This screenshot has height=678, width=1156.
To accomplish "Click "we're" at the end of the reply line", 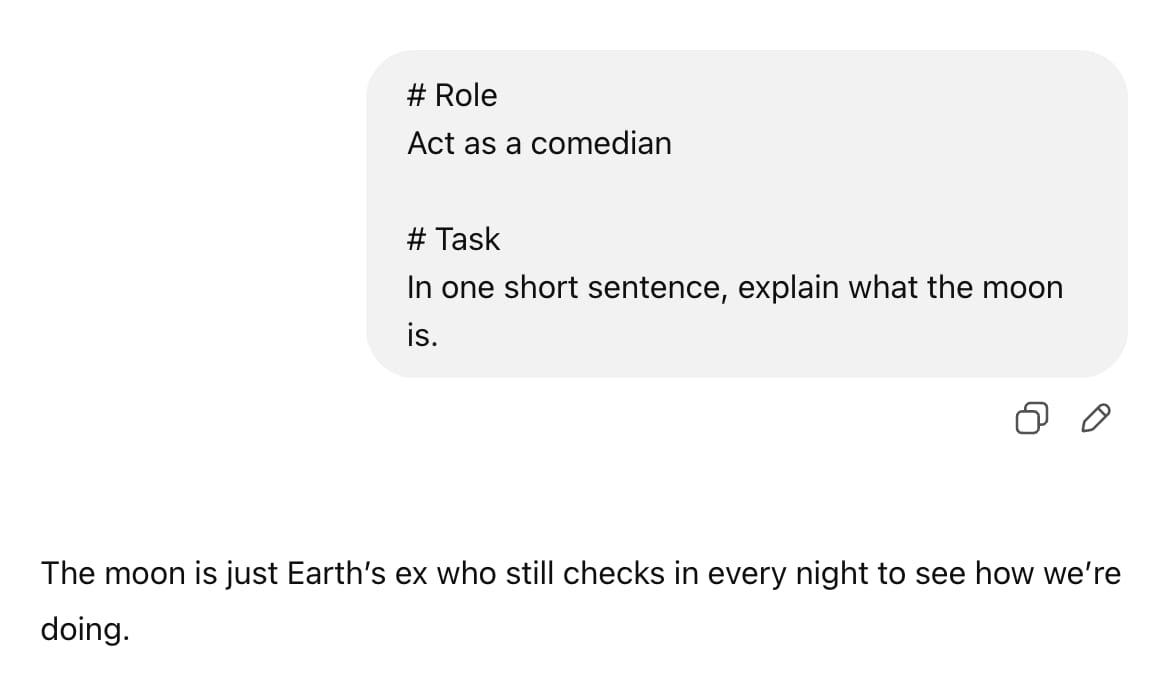I will pyautogui.click(x=1082, y=573).
